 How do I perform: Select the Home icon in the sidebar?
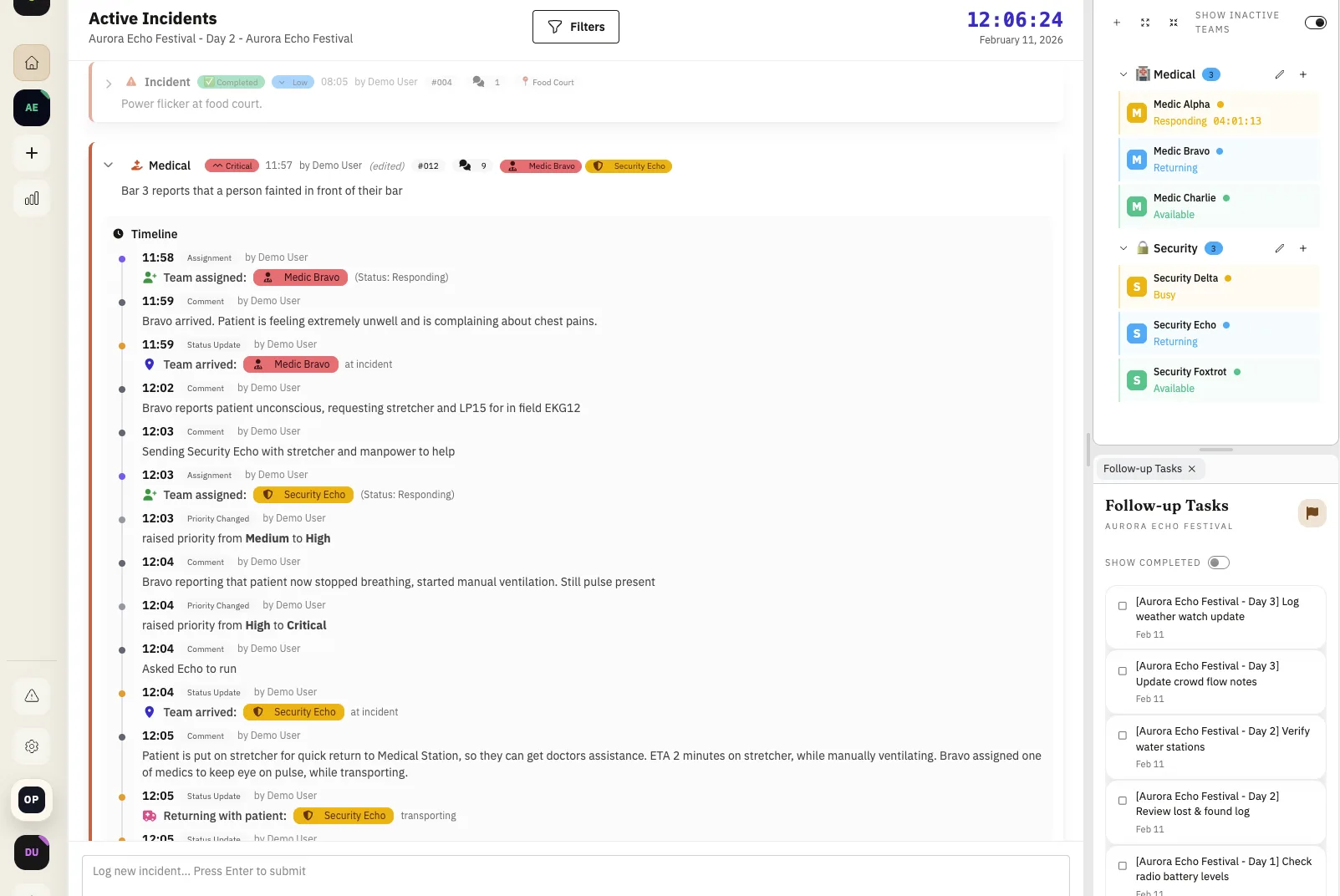pos(31,62)
